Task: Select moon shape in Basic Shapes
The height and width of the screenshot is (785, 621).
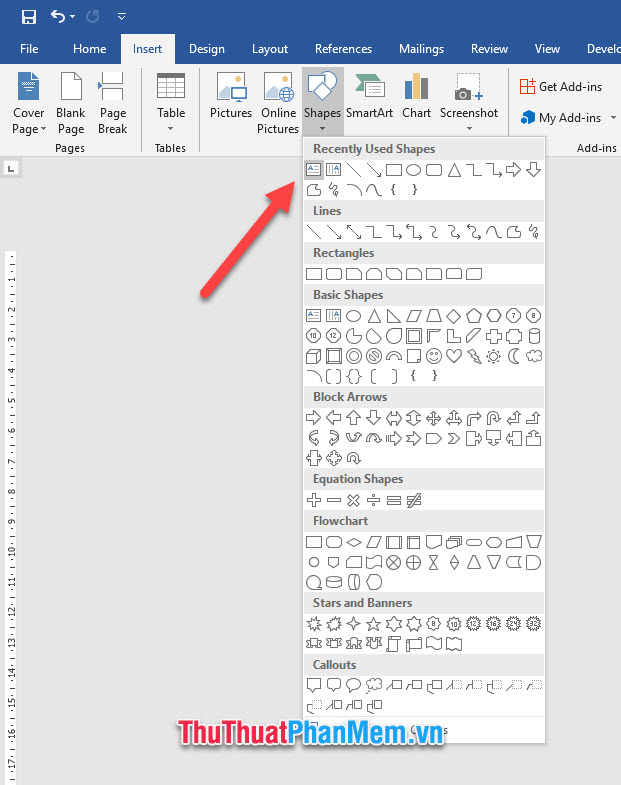Action: pos(514,356)
